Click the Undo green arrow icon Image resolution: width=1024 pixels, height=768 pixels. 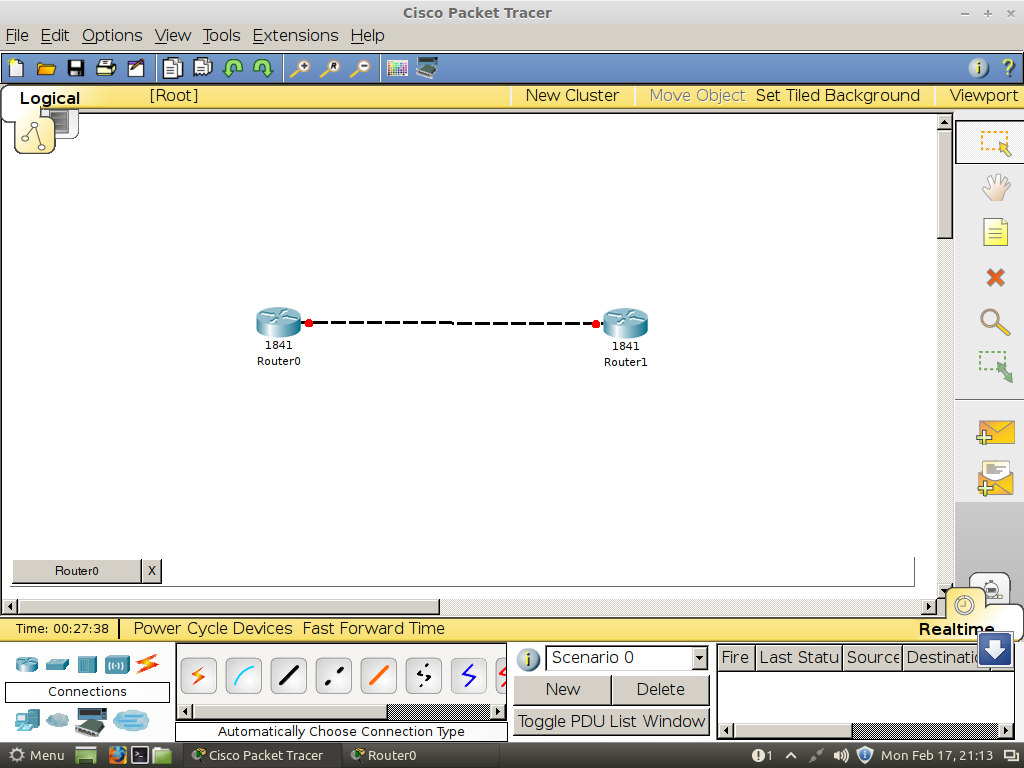pyautogui.click(x=232, y=68)
